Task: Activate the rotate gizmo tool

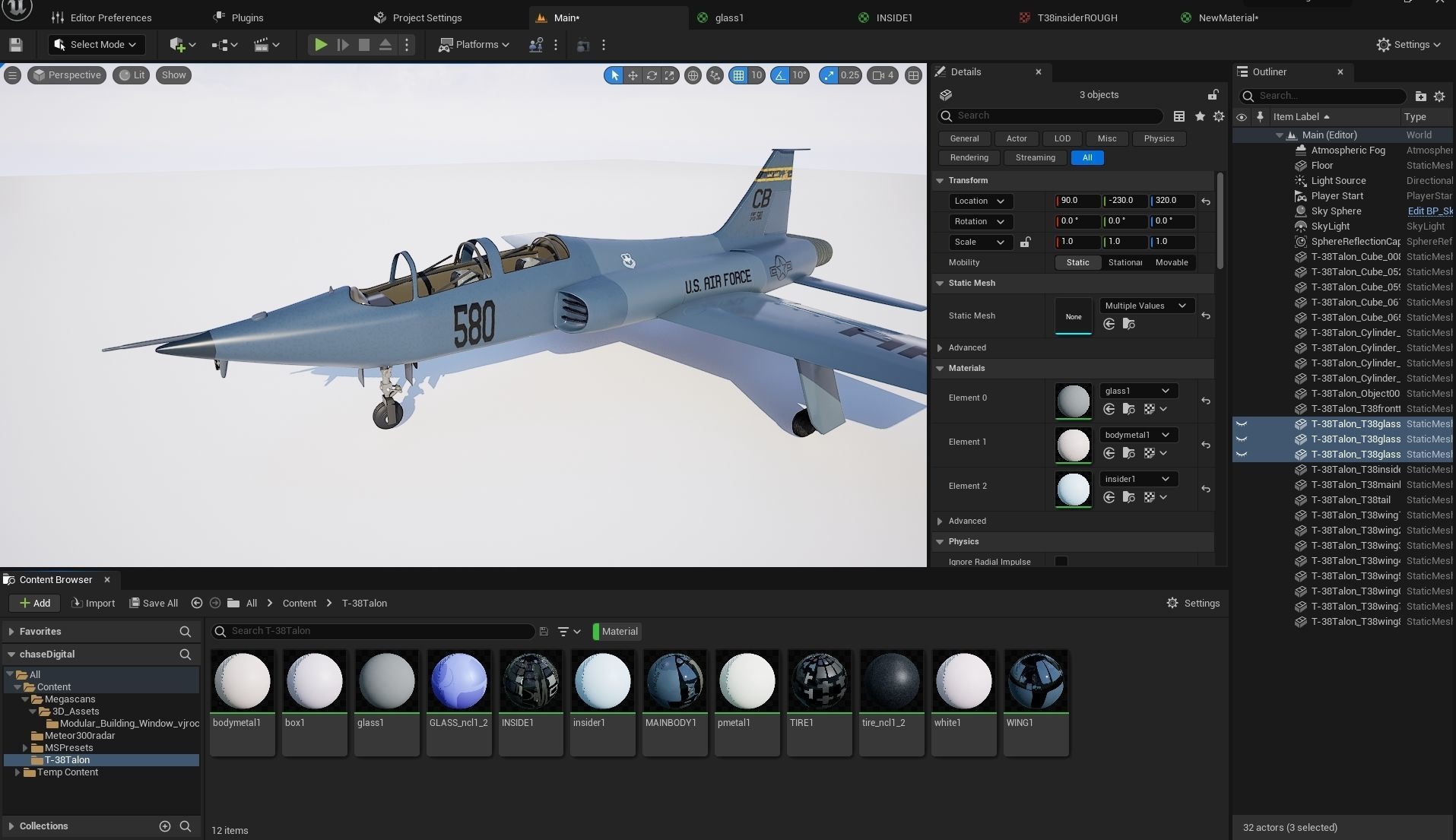Action: (652, 75)
